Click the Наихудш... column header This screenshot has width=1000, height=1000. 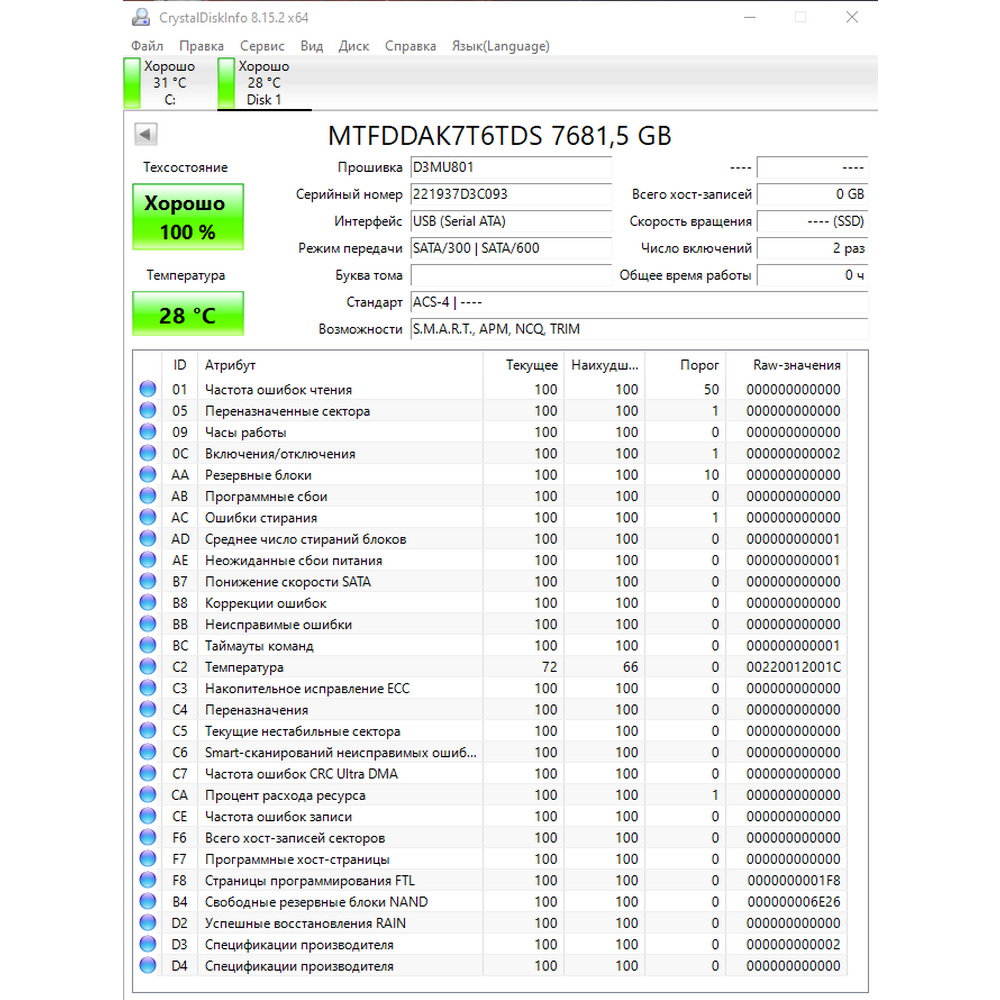tap(605, 365)
